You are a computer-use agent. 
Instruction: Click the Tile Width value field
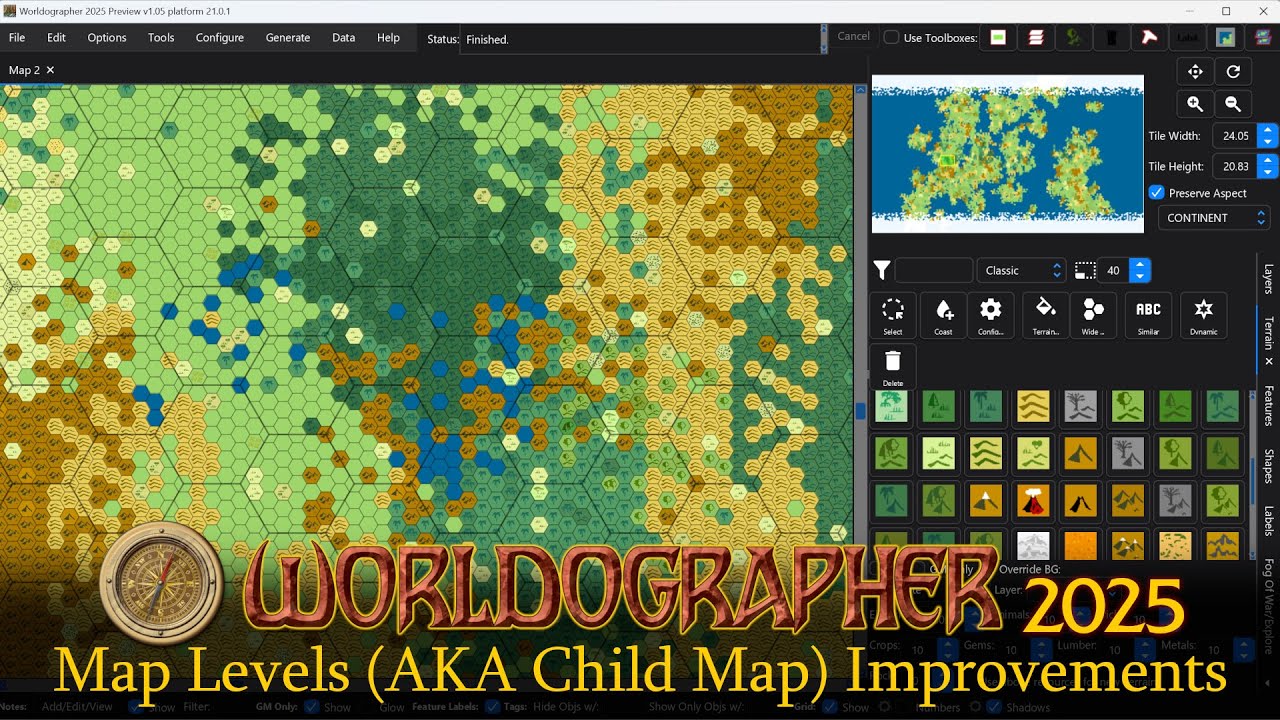click(1235, 136)
